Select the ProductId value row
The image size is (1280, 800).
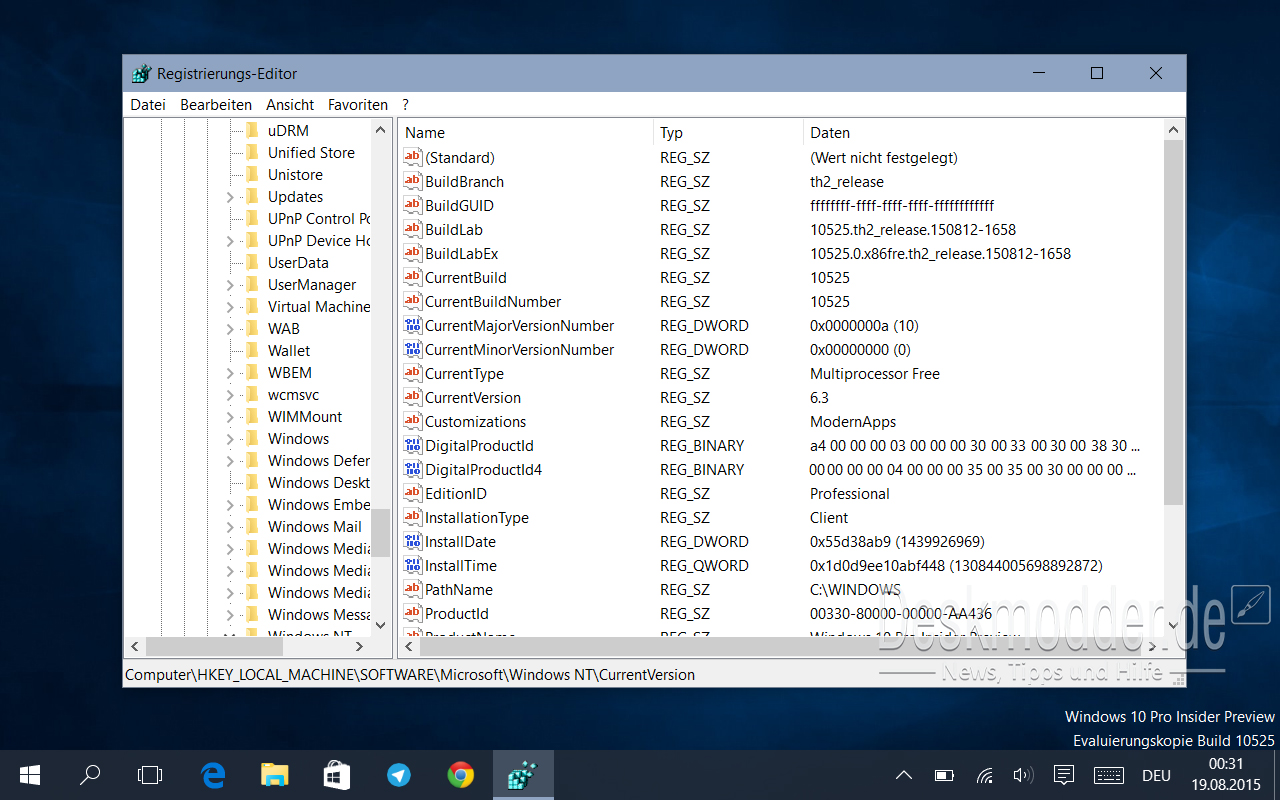(783, 613)
